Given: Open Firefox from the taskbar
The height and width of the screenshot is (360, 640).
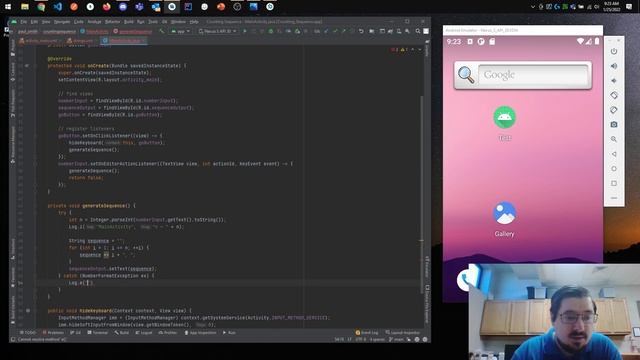Looking at the screenshot, I should (107, 7).
